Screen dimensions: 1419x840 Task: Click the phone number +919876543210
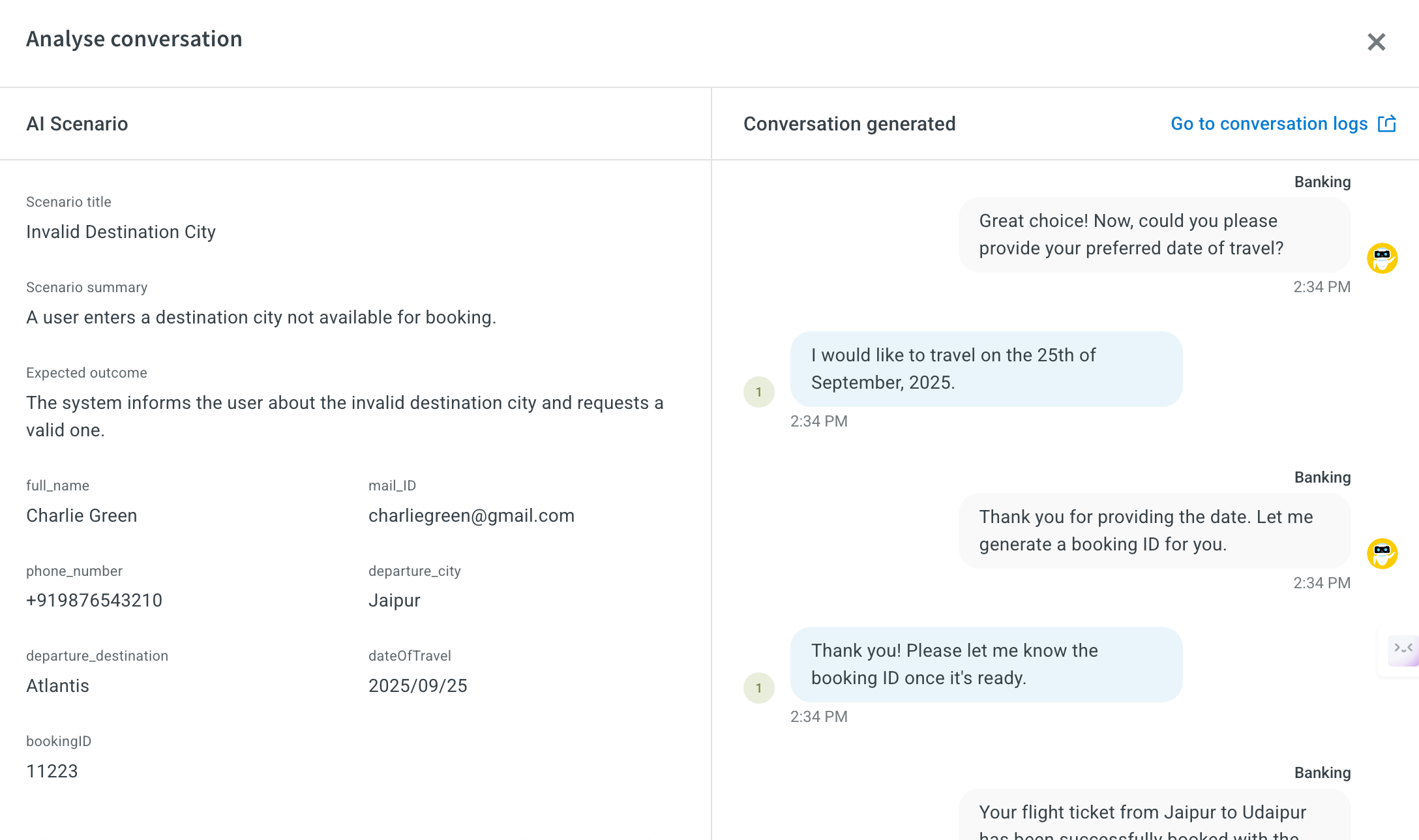tap(94, 601)
